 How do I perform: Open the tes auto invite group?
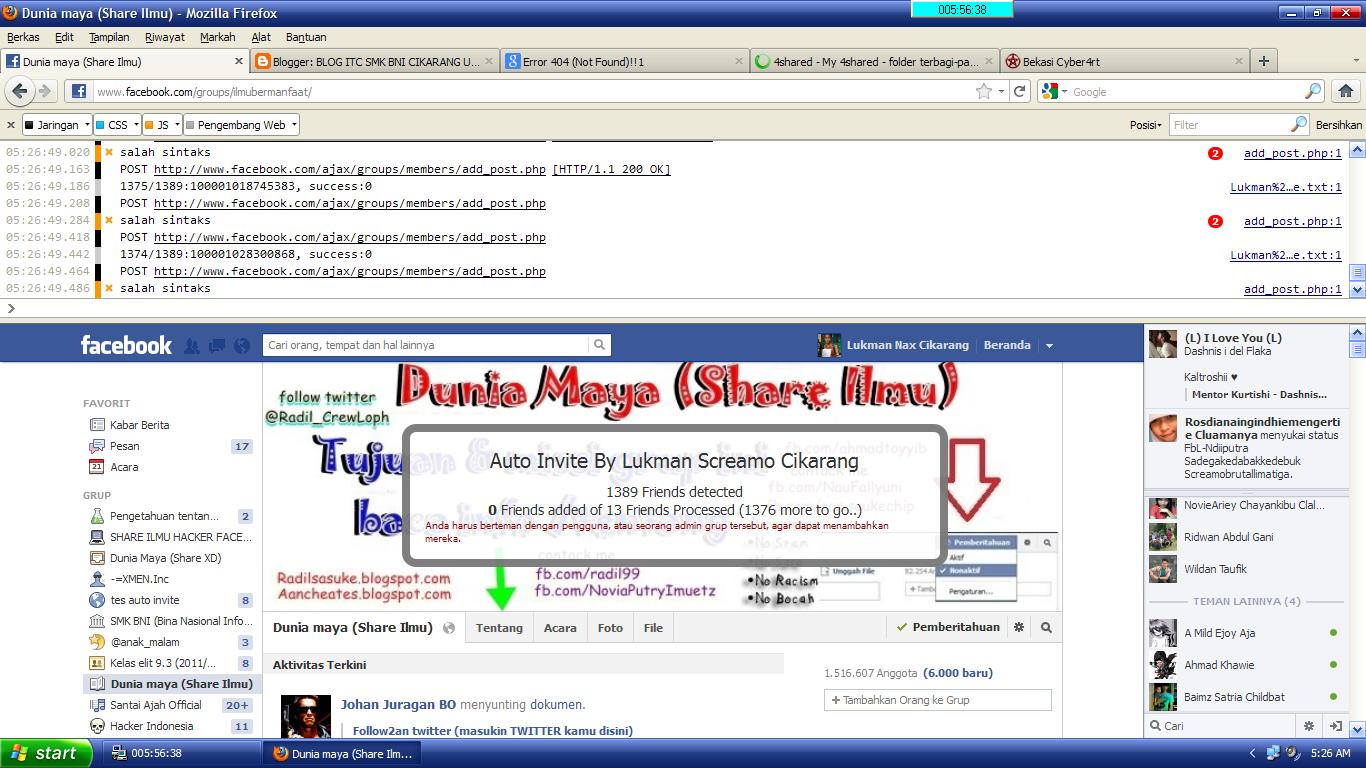pos(145,600)
